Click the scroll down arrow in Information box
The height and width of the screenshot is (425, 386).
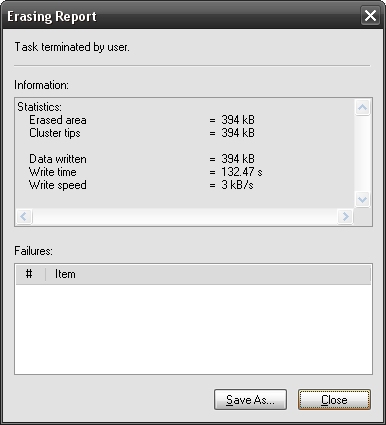(x=362, y=199)
